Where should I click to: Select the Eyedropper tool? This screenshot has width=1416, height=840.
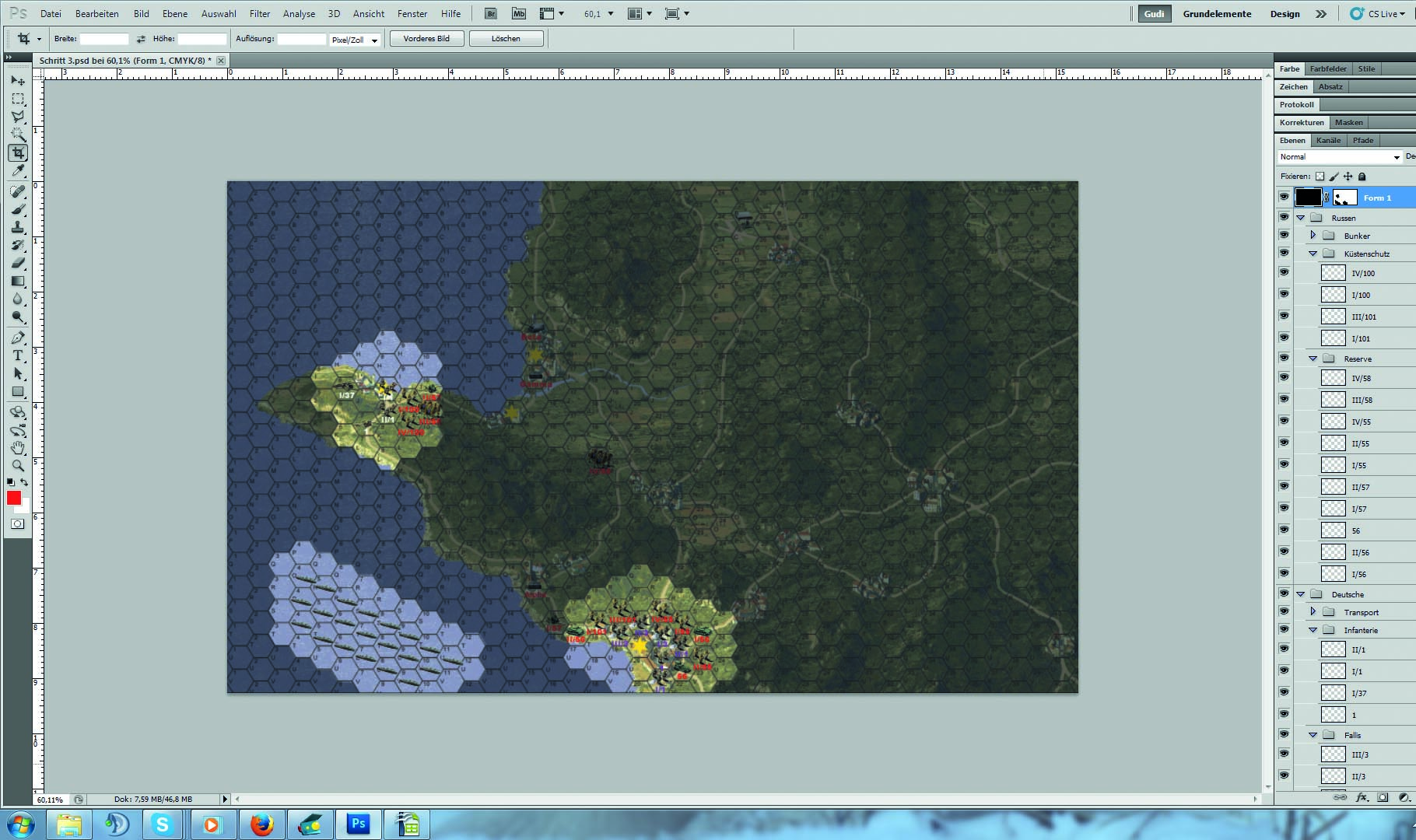coord(18,171)
